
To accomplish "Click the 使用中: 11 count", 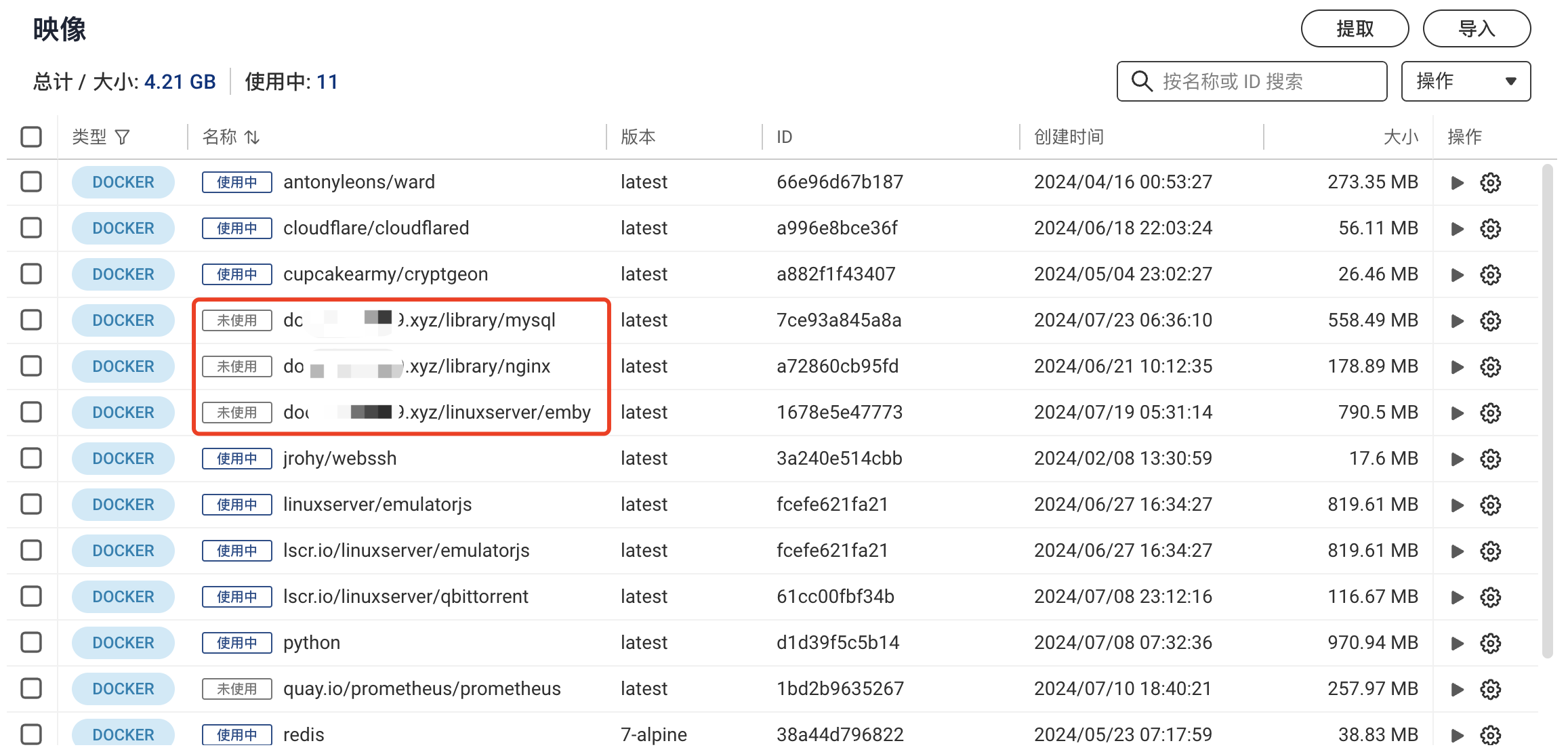I will point(291,82).
